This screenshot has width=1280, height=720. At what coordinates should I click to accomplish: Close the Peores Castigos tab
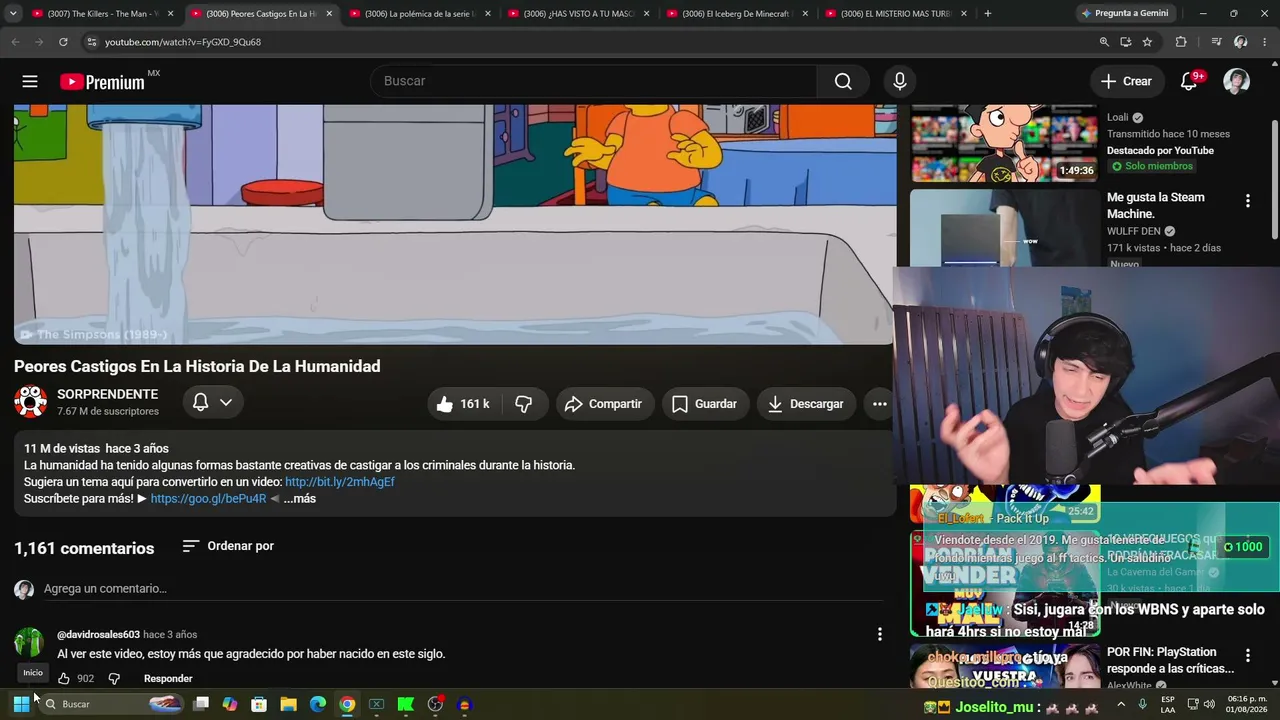point(329,14)
